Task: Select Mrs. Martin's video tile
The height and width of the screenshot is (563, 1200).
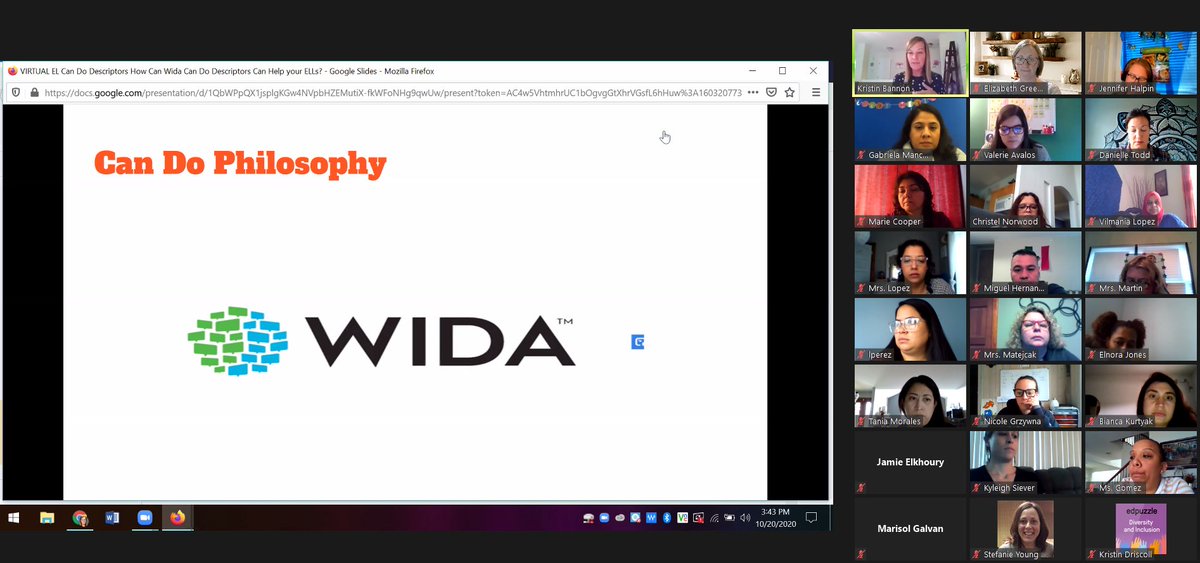Action: [1140, 263]
